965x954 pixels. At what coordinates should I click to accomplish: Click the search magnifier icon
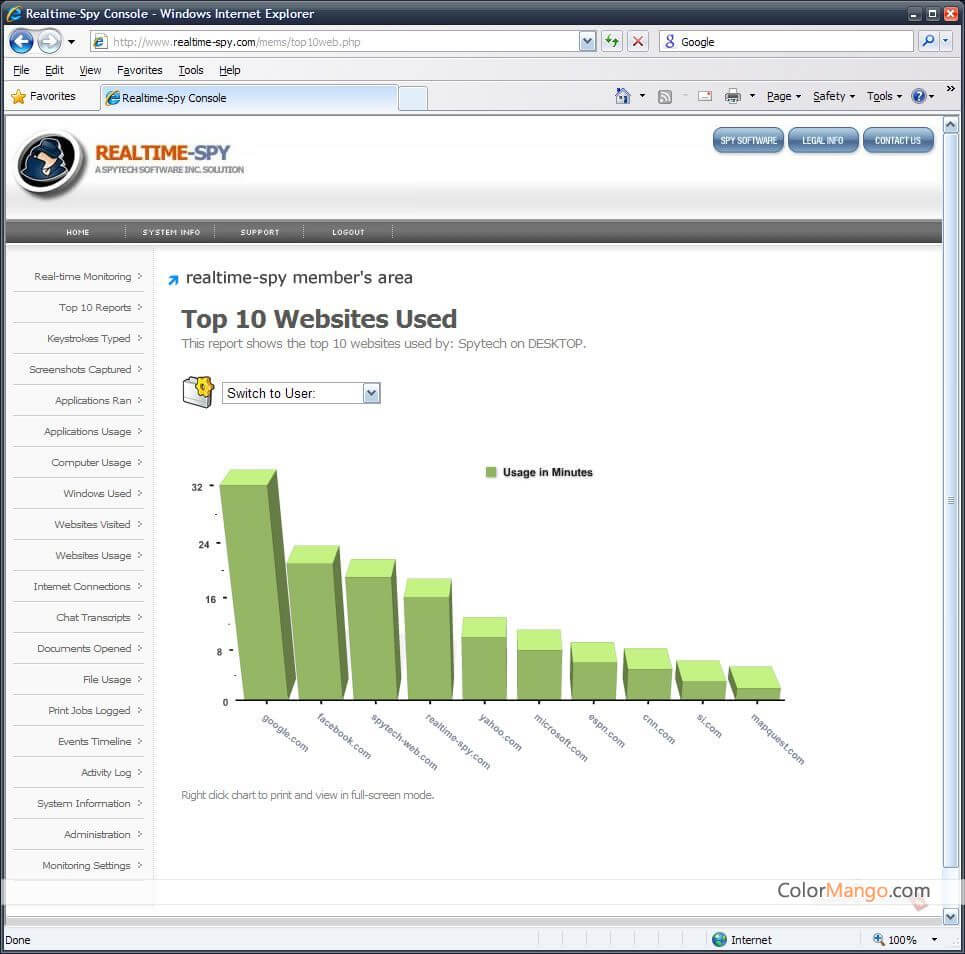(x=928, y=41)
